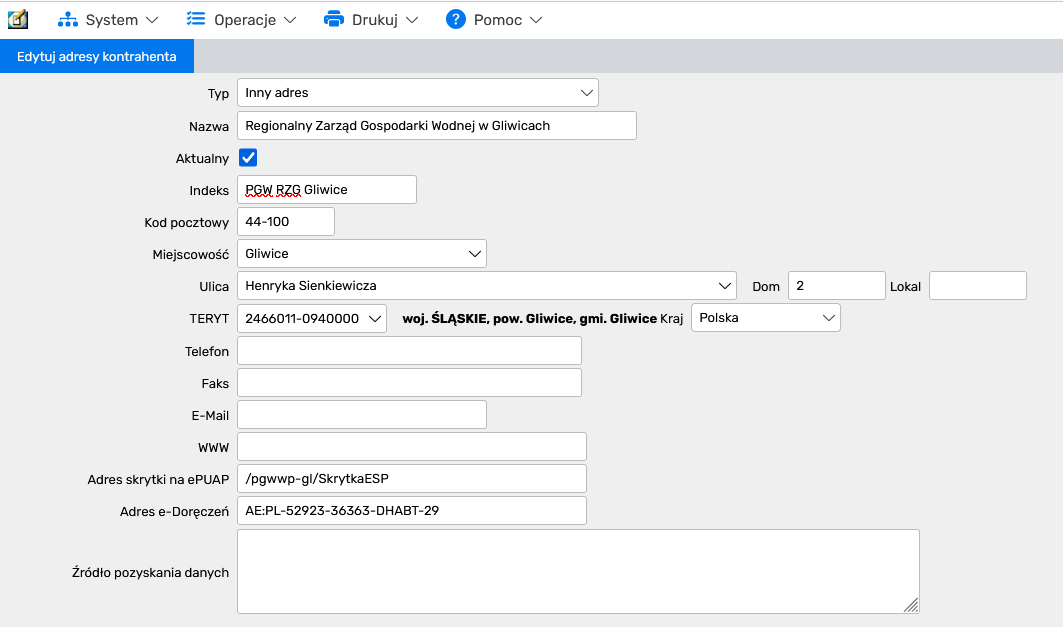1063x627 pixels.
Task: Click the System hierarchy icon
Action: (x=68, y=20)
